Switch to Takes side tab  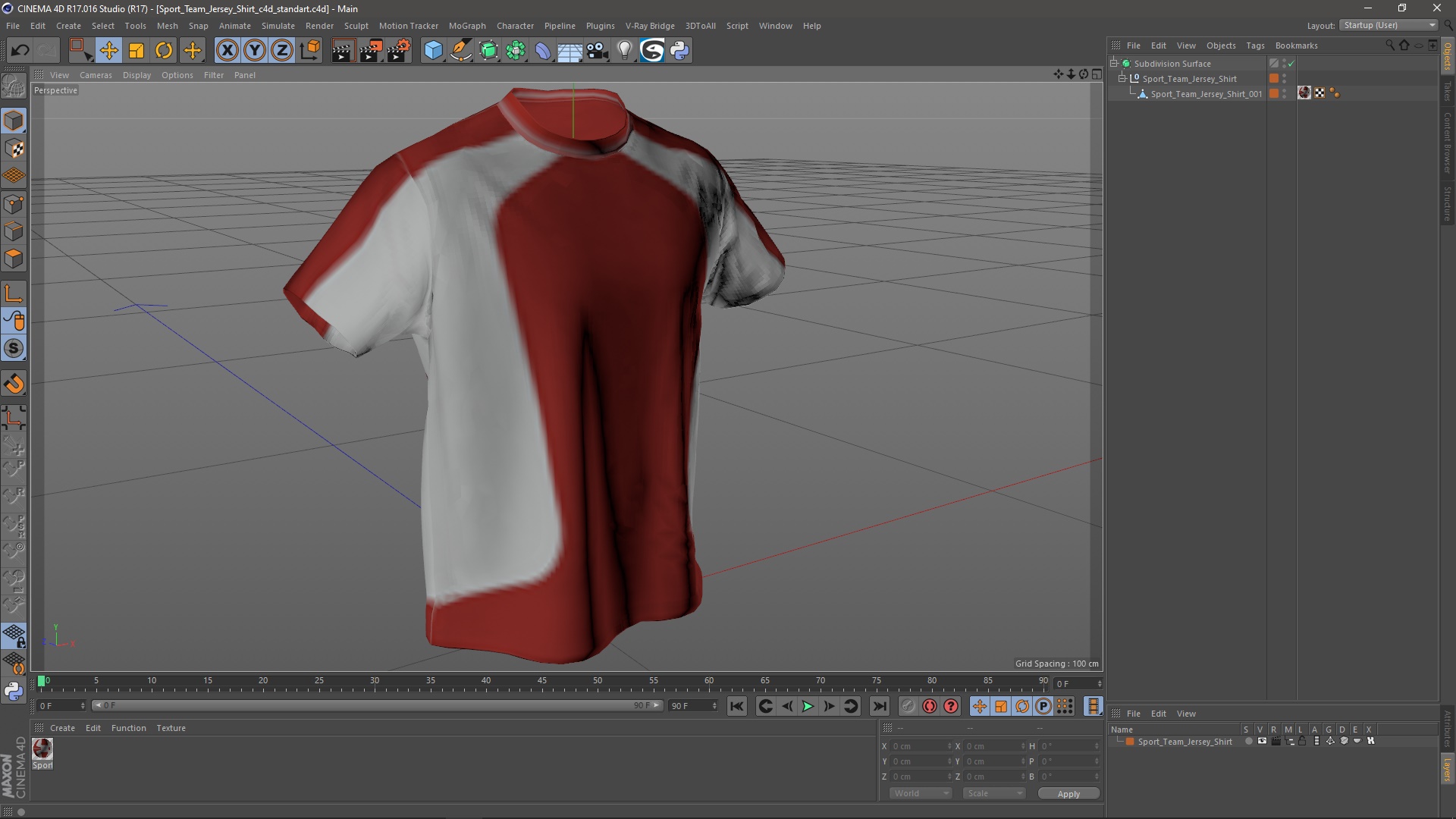1447,91
